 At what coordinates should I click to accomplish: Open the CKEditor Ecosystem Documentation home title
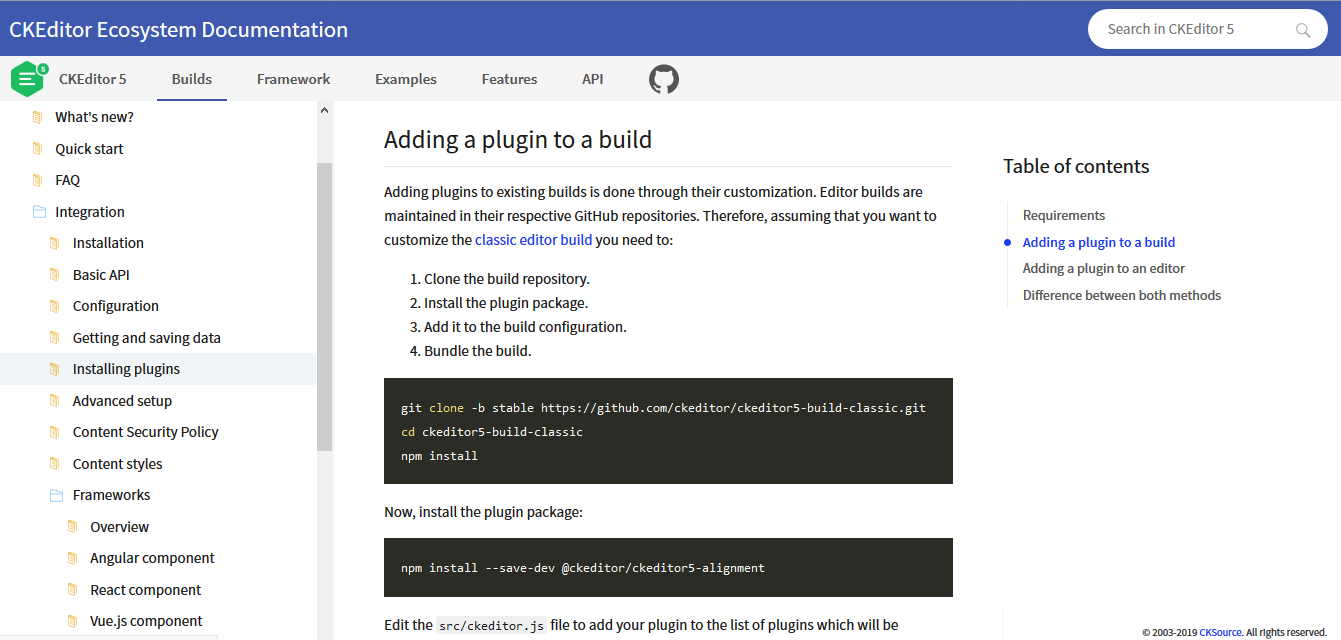click(179, 30)
